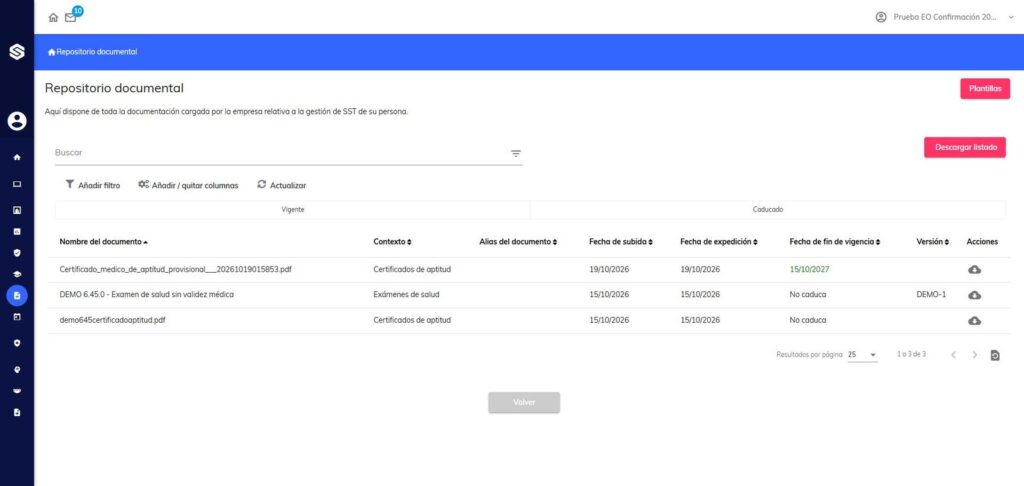Open the shield-check sidebar section
1024x486 pixels.
pyautogui.click(x=17, y=252)
